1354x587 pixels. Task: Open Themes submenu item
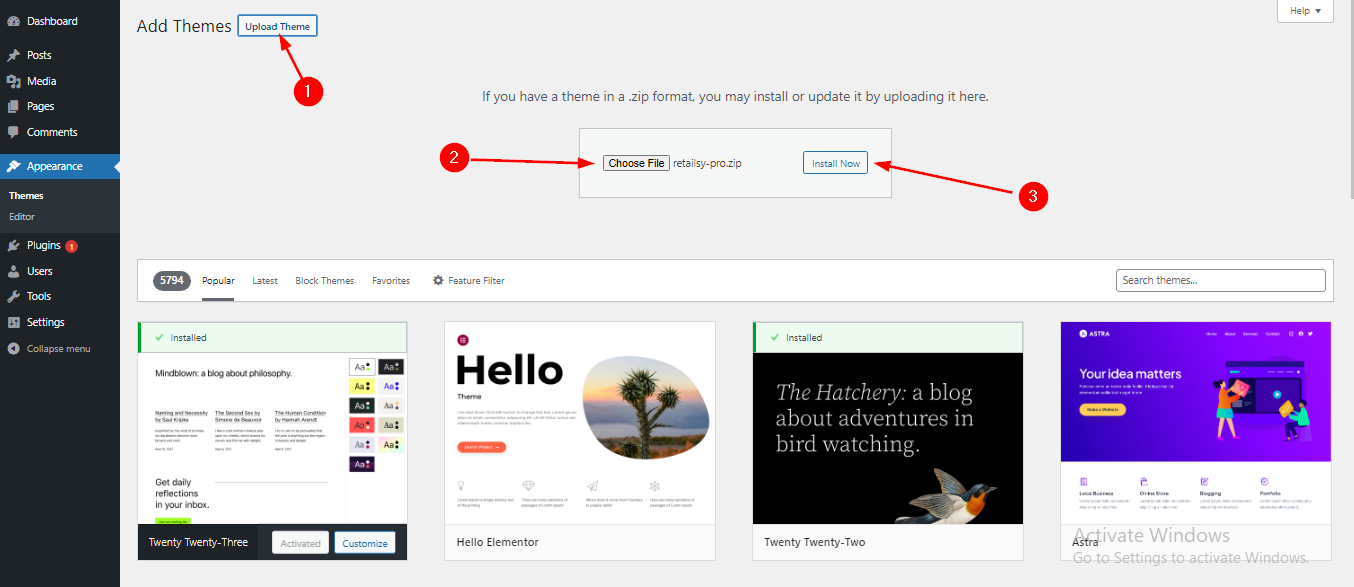[26, 196]
